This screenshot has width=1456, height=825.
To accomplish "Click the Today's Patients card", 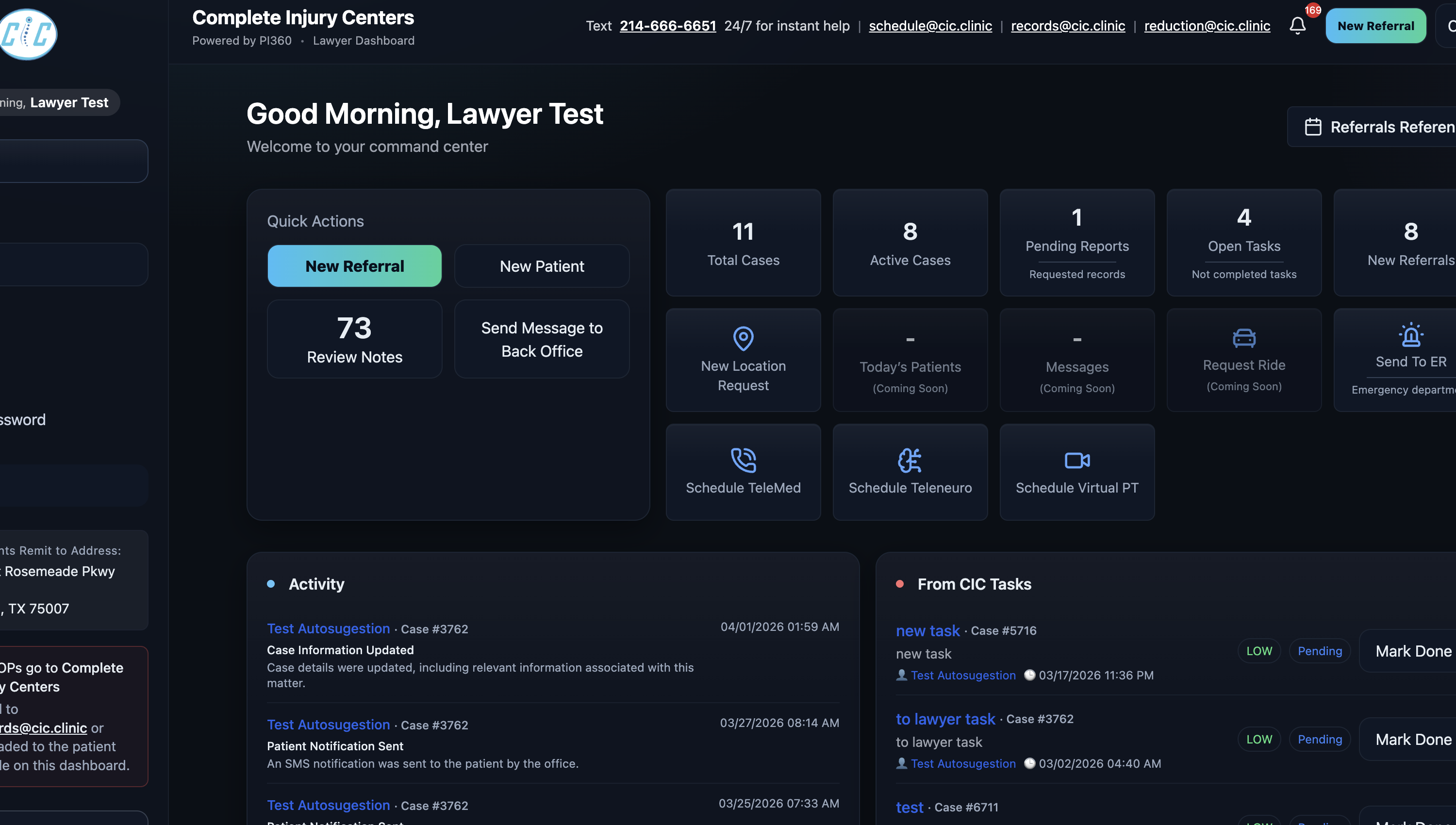I will (x=910, y=360).
